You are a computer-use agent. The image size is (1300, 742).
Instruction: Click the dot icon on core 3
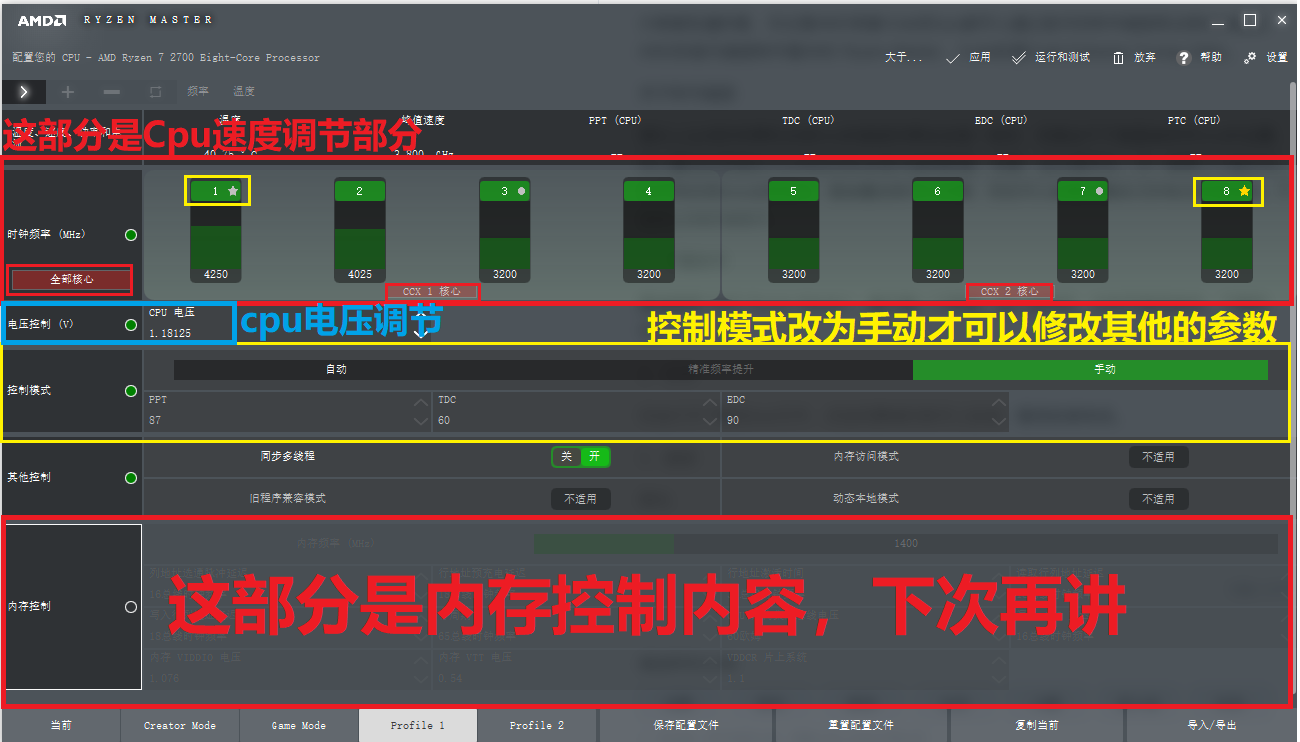point(521,190)
